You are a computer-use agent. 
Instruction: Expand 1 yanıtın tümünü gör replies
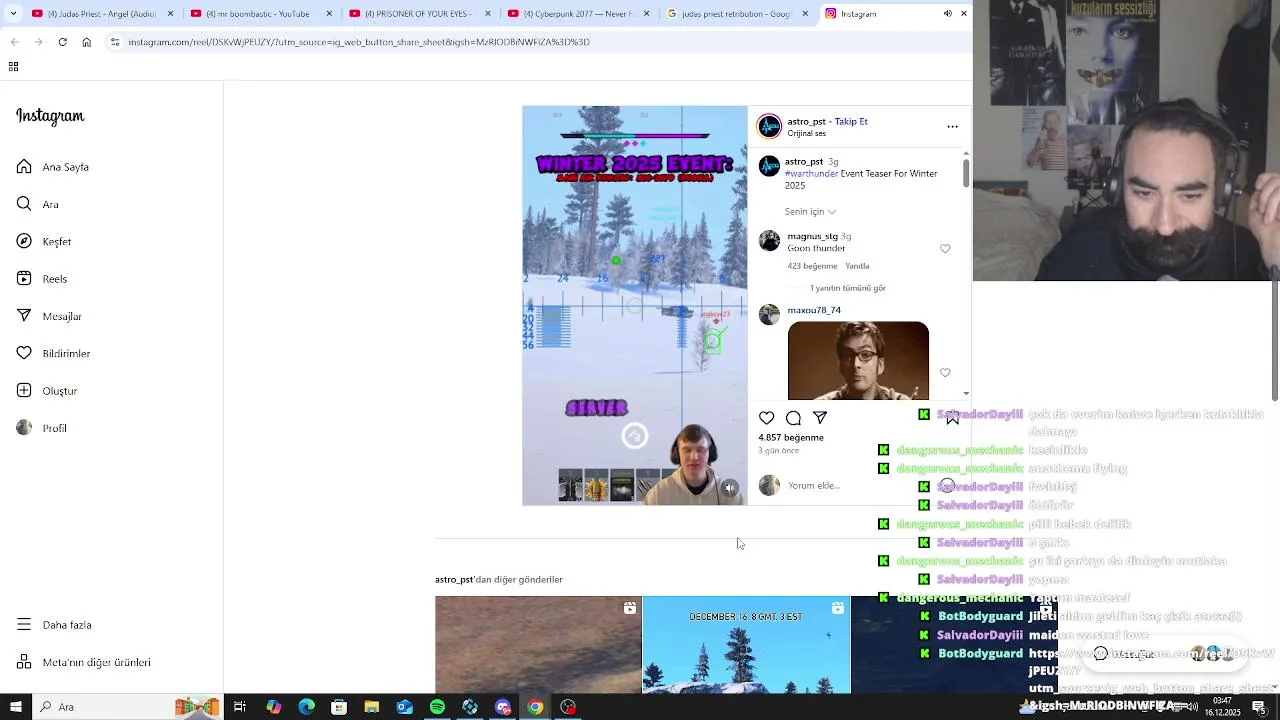pyautogui.click(x=848, y=288)
